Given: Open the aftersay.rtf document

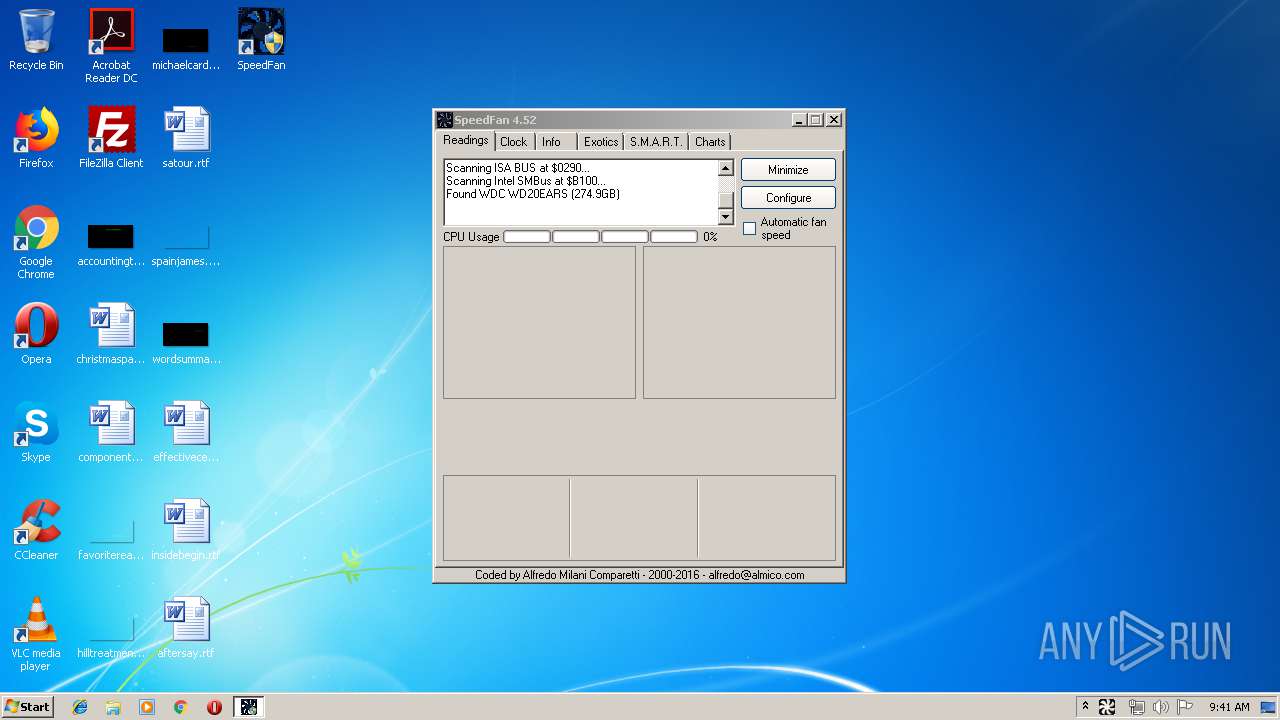Looking at the screenshot, I should [186, 628].
